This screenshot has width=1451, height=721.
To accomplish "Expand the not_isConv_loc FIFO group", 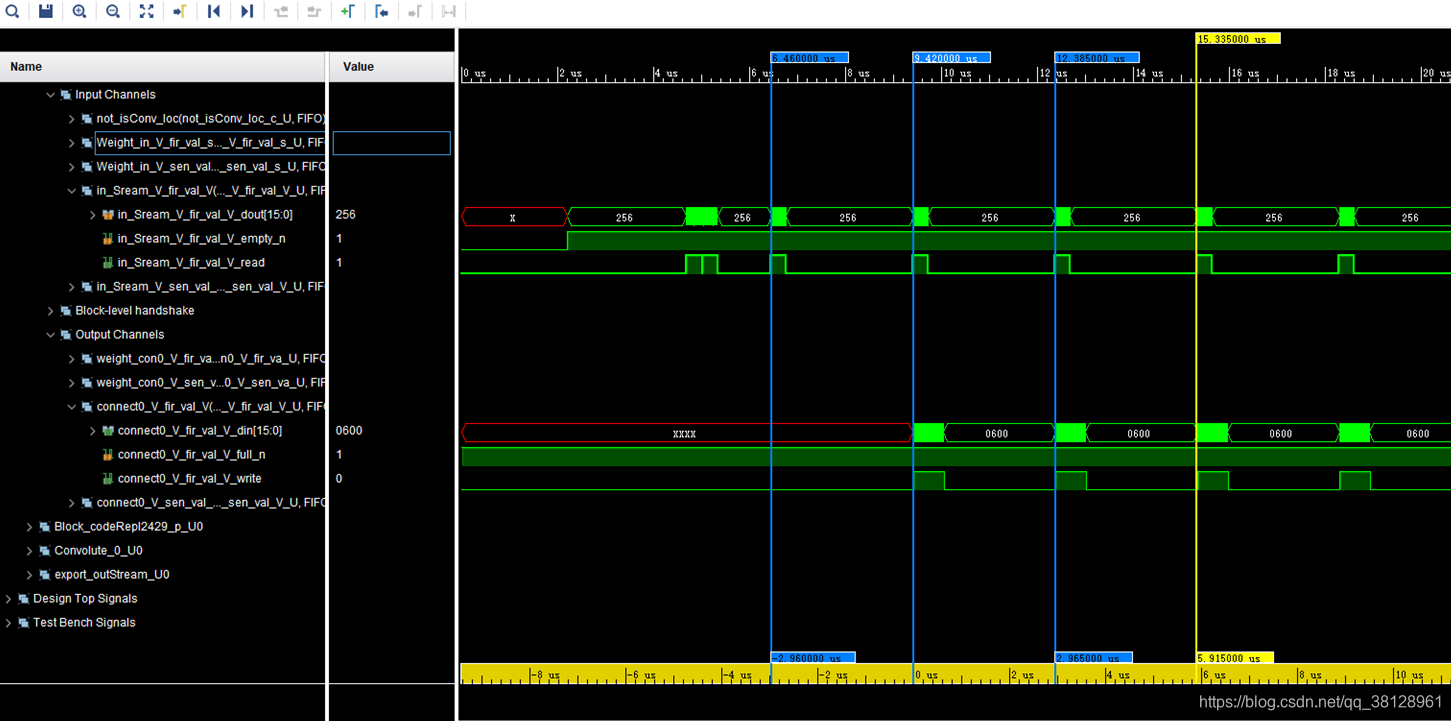I will pyautogui.click(x=71, y=119).
